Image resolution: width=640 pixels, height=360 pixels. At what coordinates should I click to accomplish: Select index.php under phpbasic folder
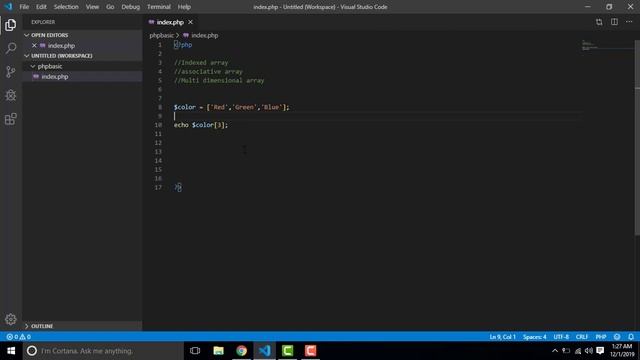[x=82, y=76]
